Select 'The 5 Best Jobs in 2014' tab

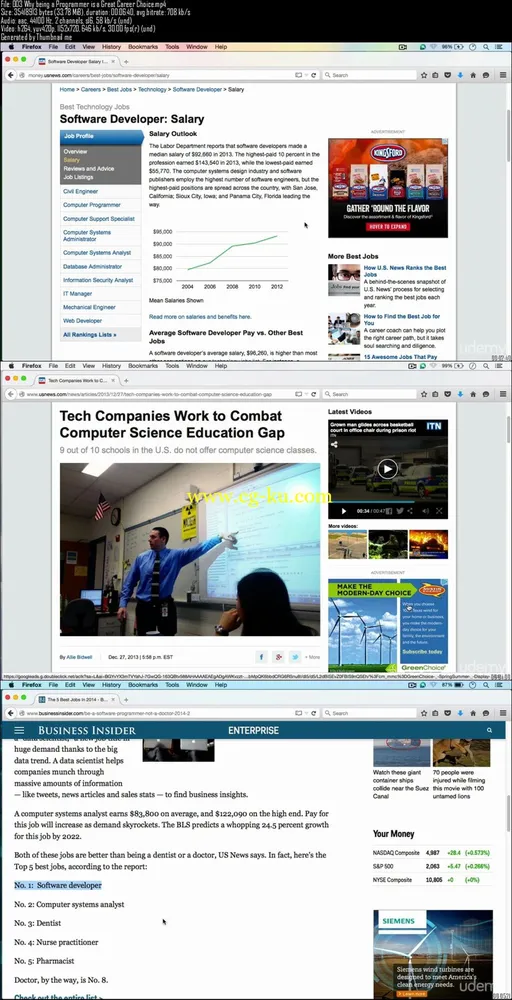[77, 699]
